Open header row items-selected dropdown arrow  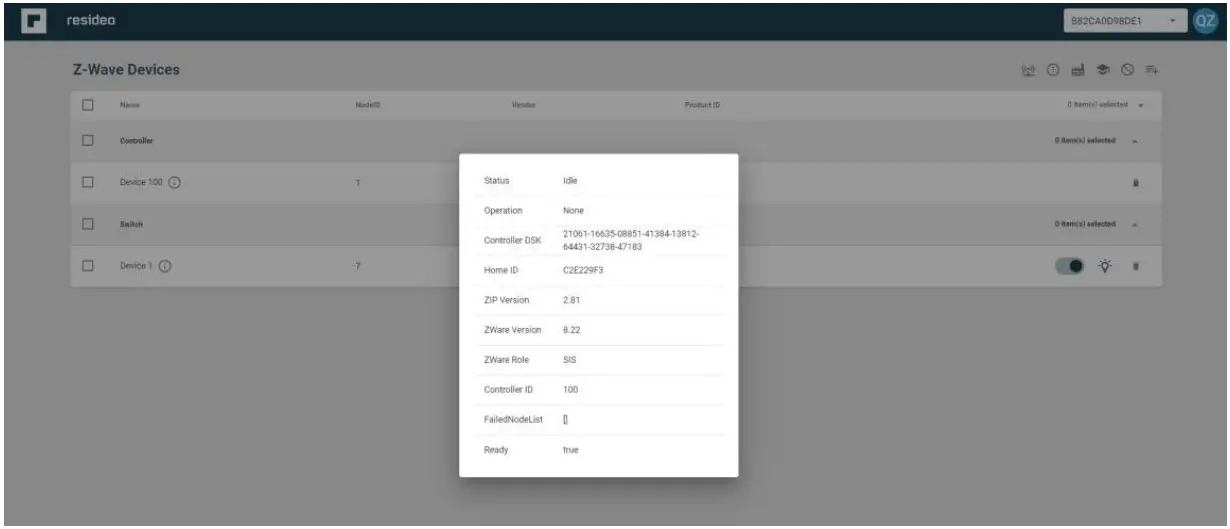[1141, 105]
